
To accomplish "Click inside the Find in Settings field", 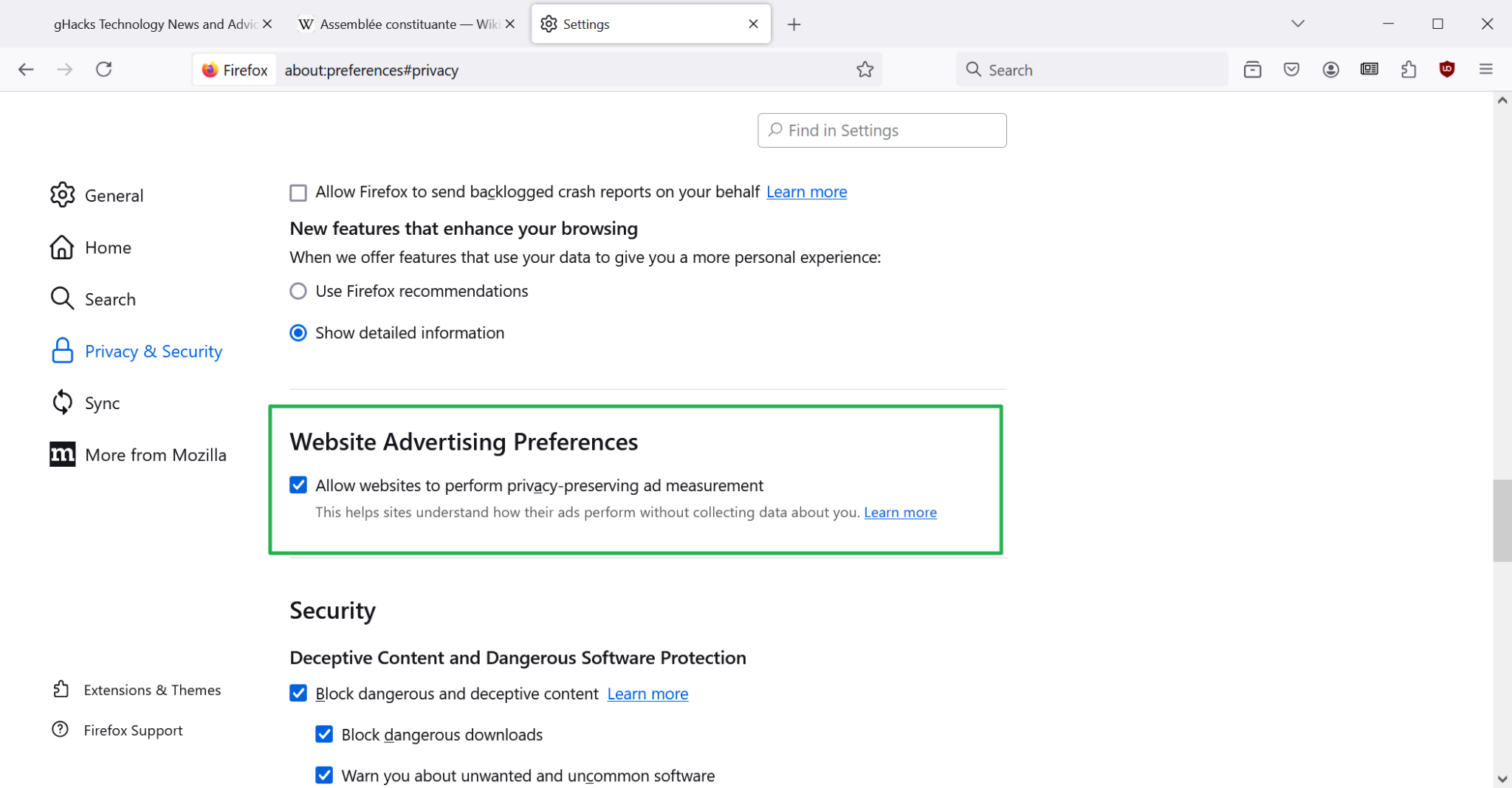I will pyautogui.click(x=881, y=130).
